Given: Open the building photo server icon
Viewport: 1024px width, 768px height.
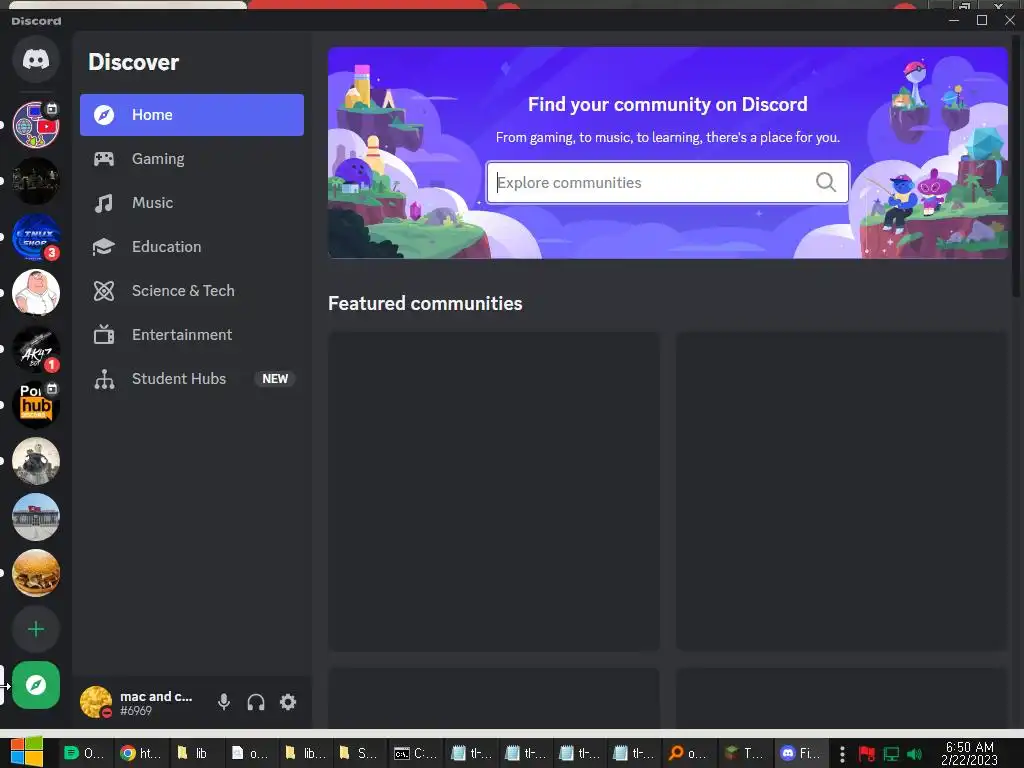Looking at the screenshot, I should click(x=36, y=517).
